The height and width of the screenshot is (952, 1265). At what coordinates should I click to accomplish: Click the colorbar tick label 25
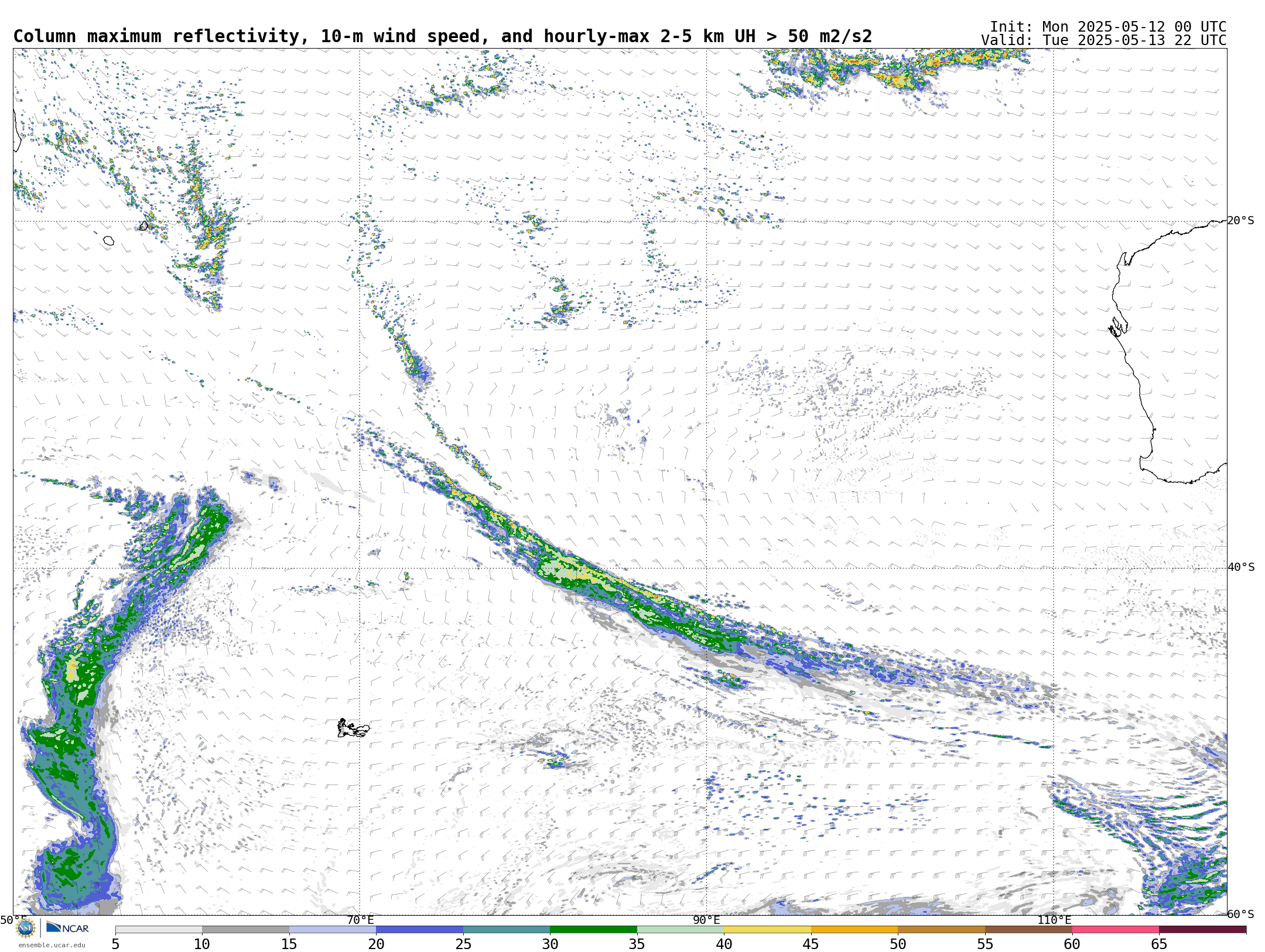coord(463,944)
